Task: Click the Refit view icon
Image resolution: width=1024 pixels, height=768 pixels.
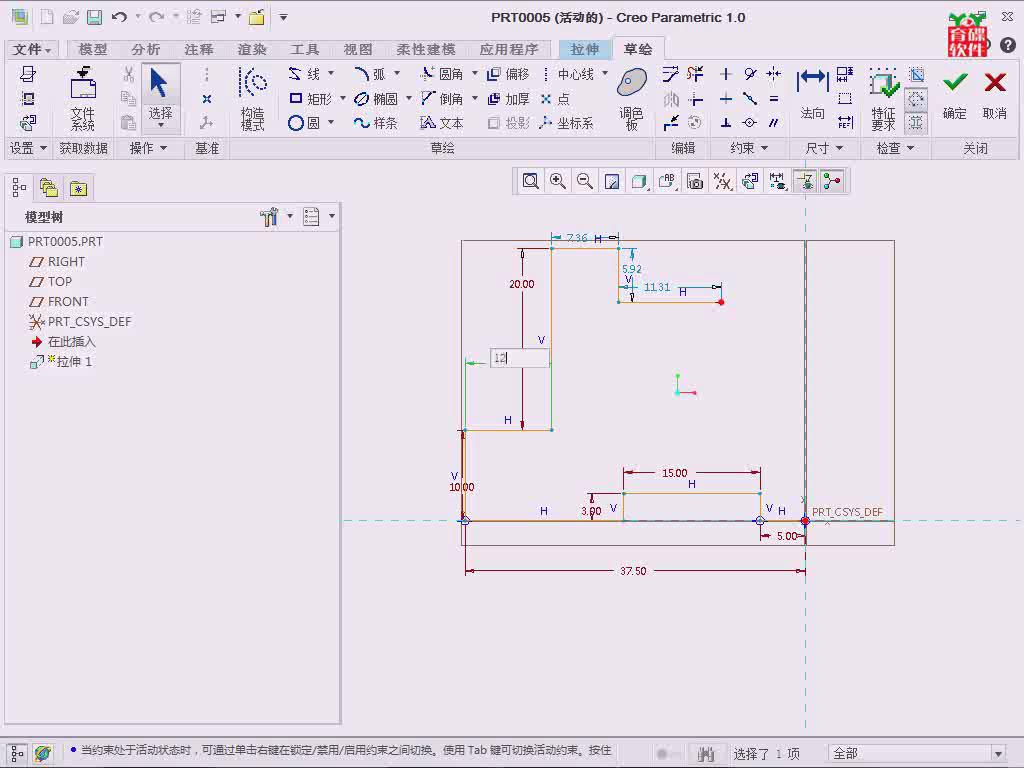Action: coord(530,181)
